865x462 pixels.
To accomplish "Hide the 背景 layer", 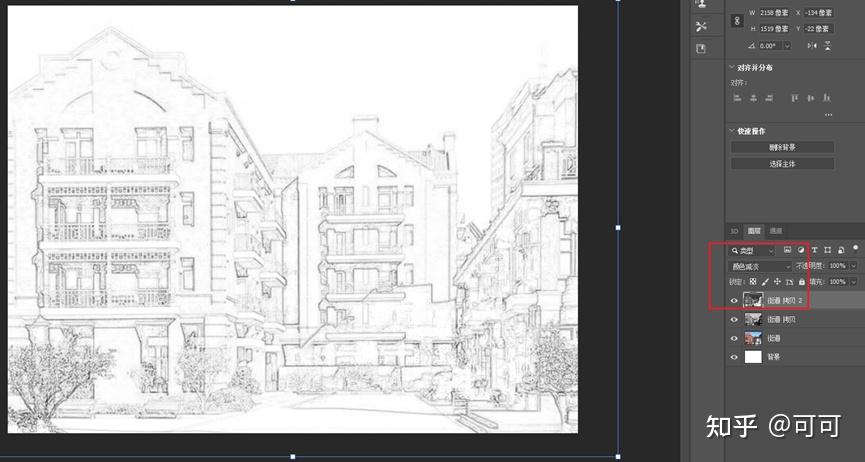I will pos(734,357).
